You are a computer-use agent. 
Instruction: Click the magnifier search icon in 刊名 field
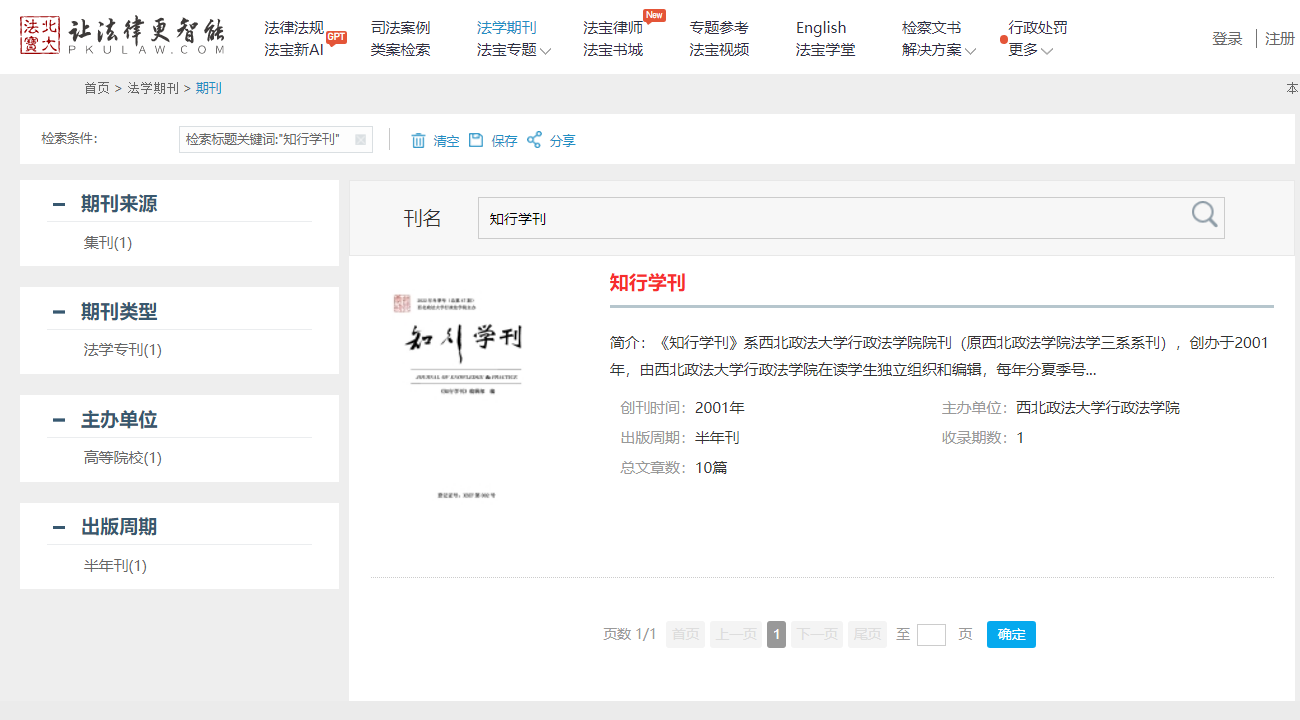pos(1204,215)
